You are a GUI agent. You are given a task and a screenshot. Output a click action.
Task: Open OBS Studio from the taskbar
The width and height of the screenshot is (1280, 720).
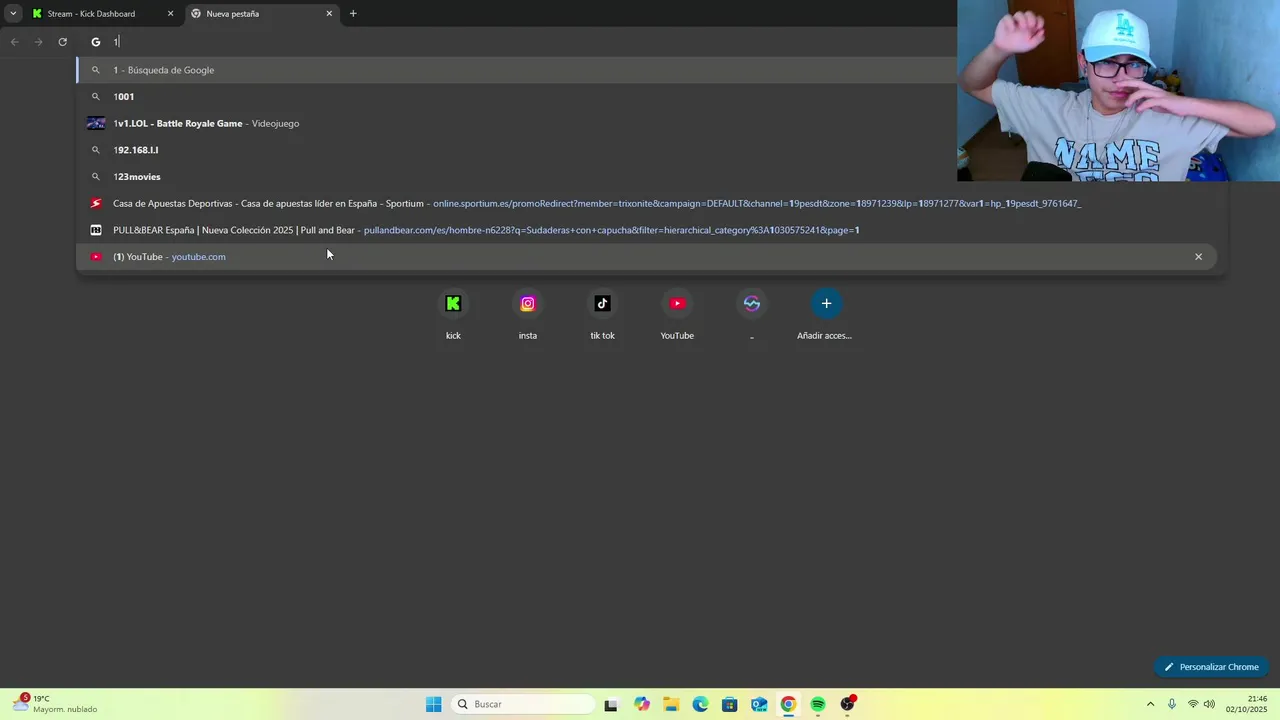click(x=847, y=704)
